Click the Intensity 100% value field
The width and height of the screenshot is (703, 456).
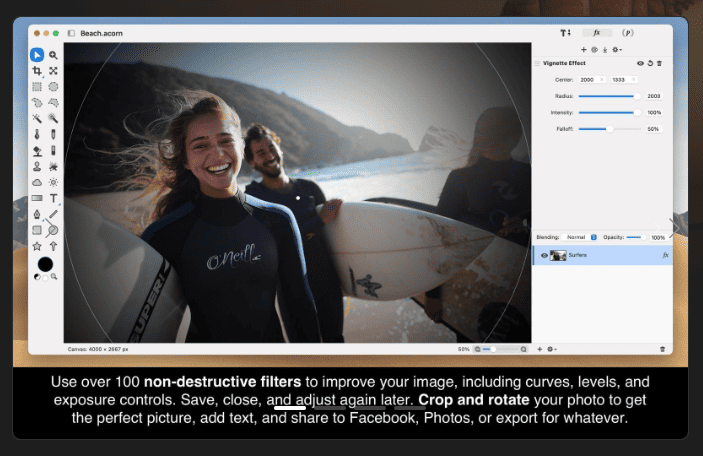tap(654, 113)
